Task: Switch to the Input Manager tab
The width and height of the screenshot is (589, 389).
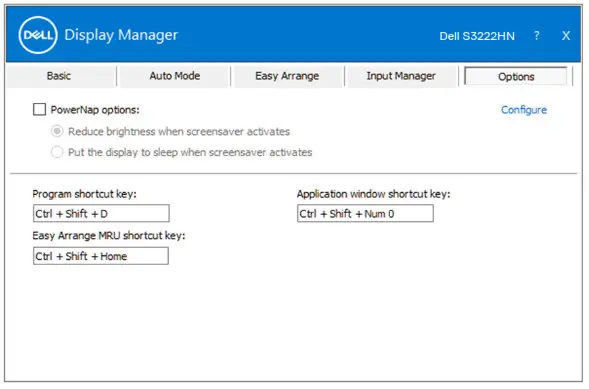Action: point(401,76)
